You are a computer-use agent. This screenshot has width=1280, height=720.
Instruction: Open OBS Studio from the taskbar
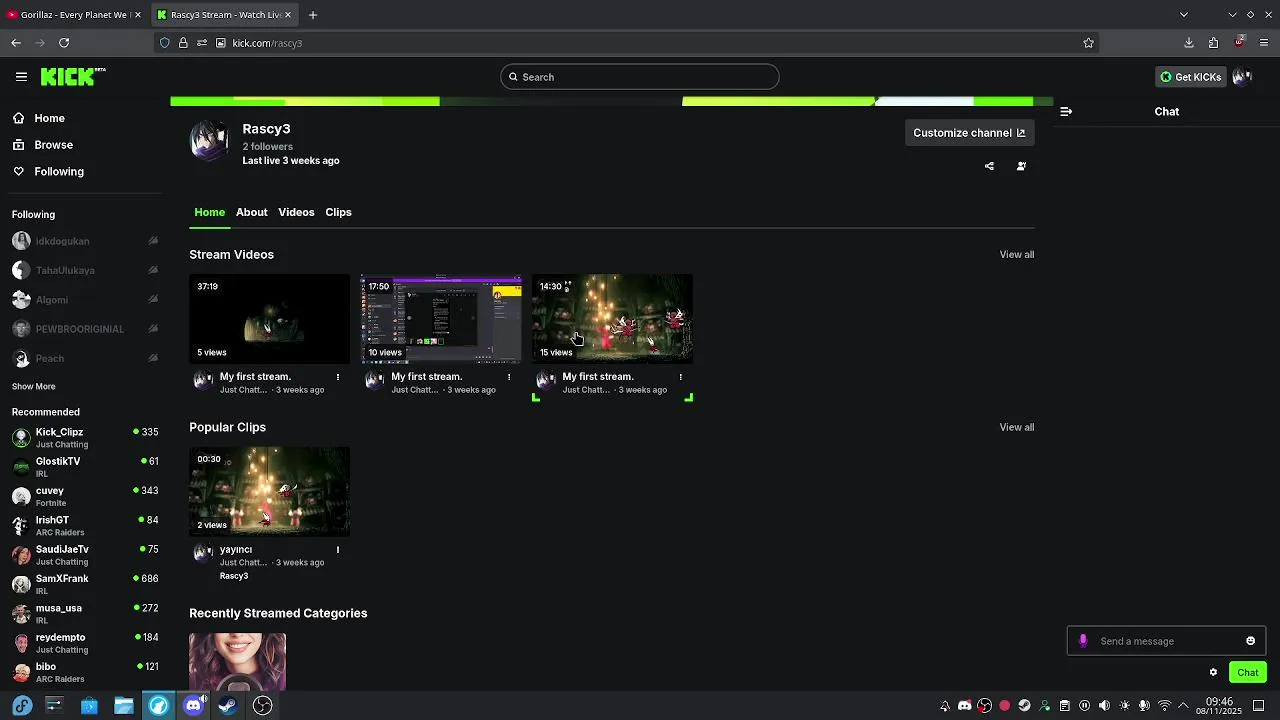[x=263, y=705]
